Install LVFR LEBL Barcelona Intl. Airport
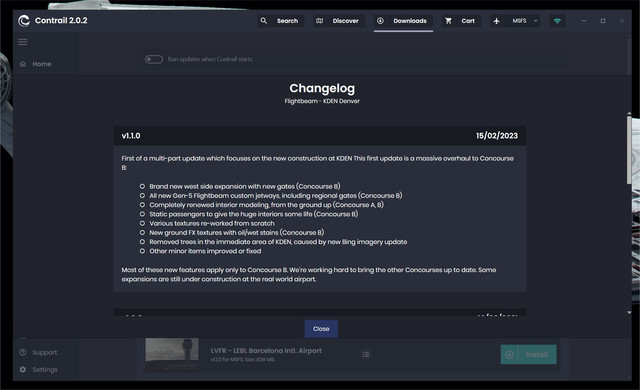Image resolution: width=640 pixels, height=390 pixels. [529, 355]
